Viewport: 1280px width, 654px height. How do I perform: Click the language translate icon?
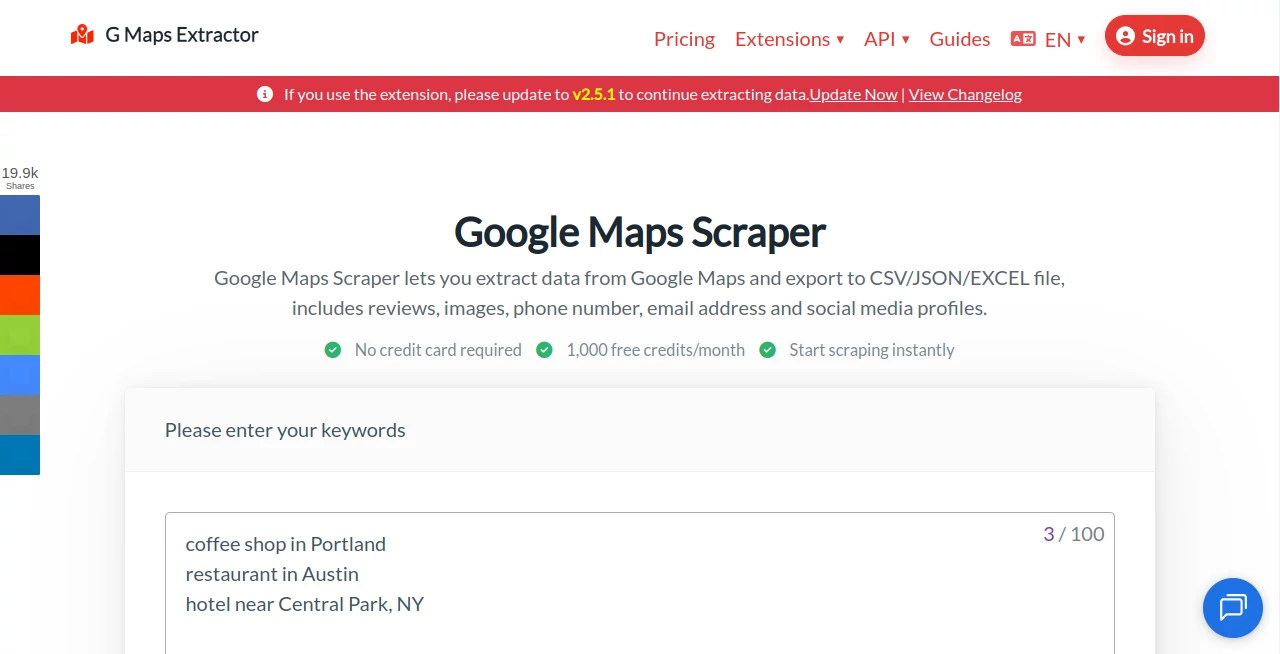(1023, 39)
